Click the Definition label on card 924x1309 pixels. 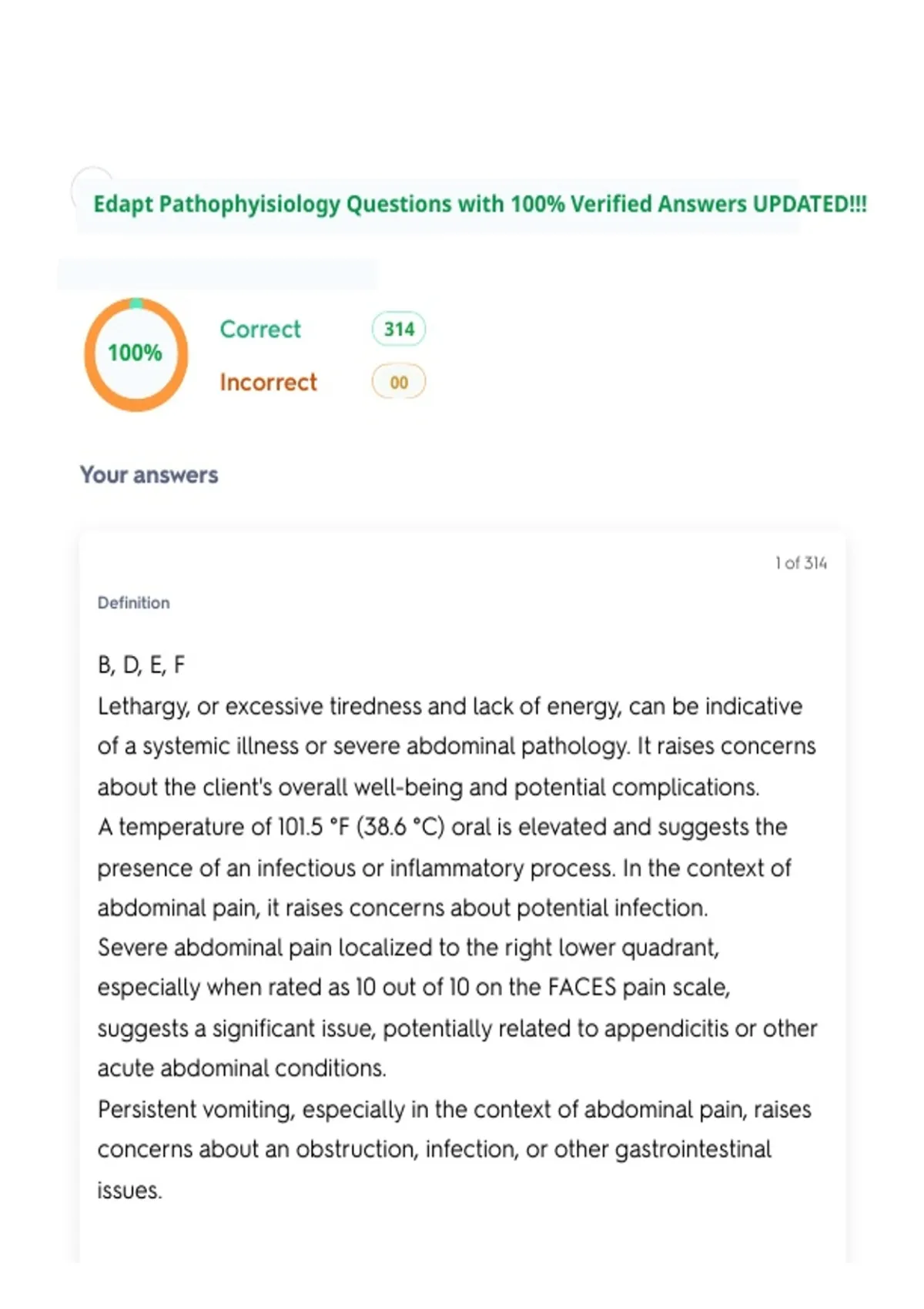click(x=134, y=603)
